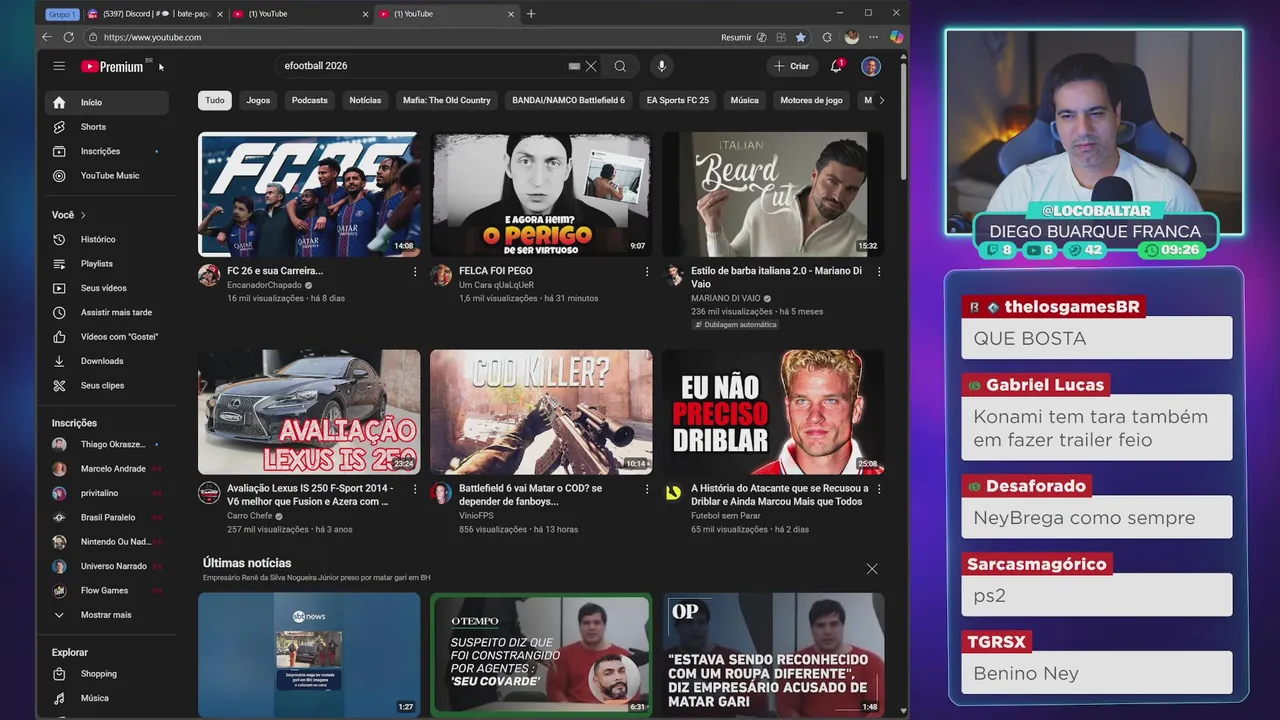Show more filter chips with right arrow
Image resolution: width=1280 pixels, height=720 pixels.
[881, 100]
